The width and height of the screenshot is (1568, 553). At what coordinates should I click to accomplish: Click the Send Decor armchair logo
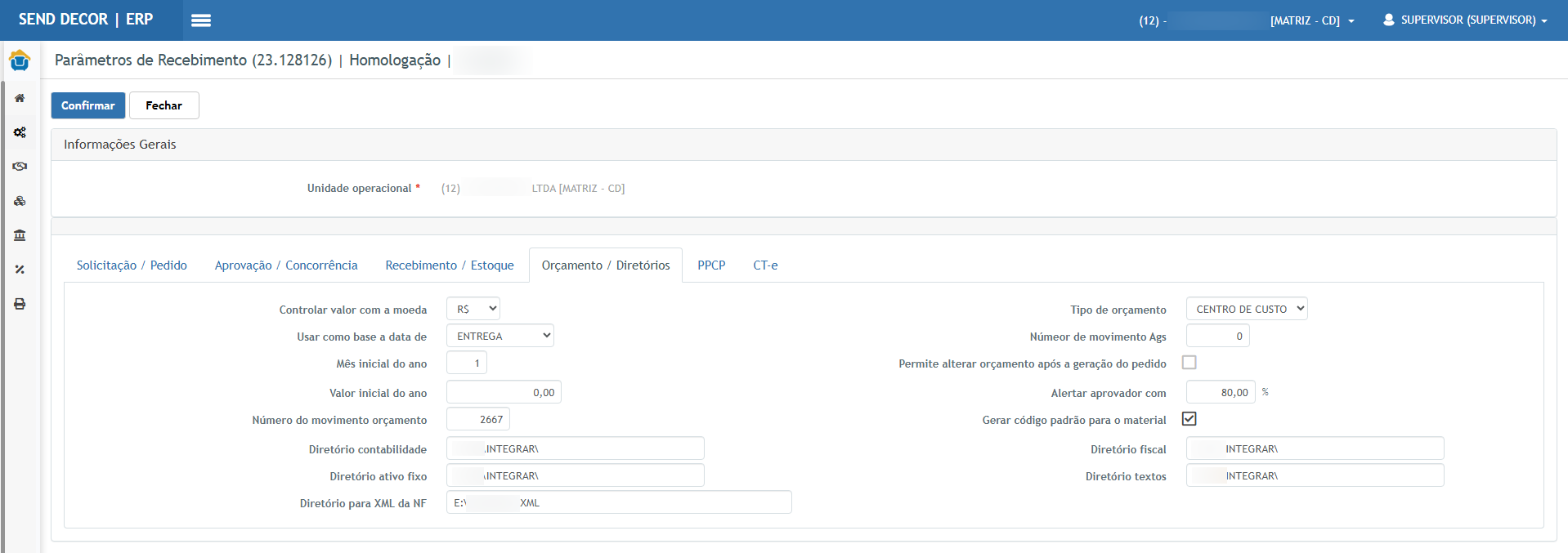[20, 60]
